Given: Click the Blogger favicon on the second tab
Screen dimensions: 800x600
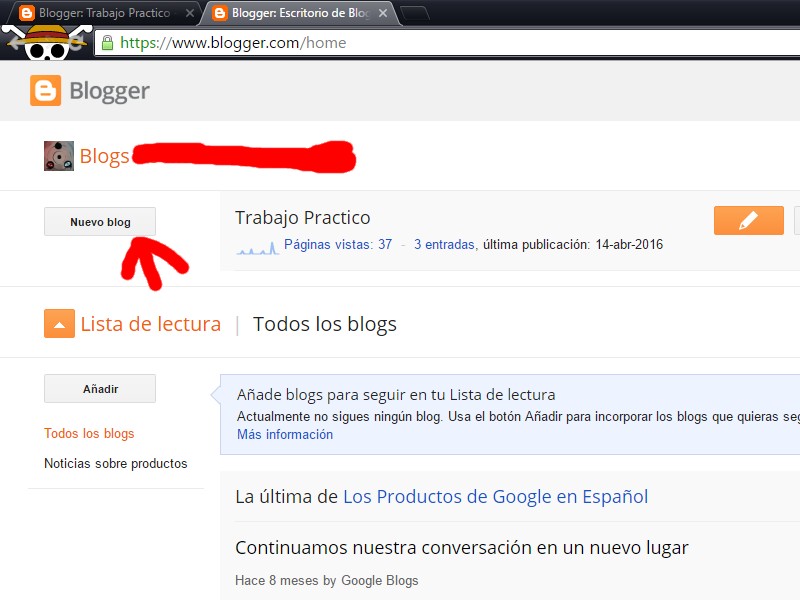Looking at the screenshot, I should click(220, 13).
